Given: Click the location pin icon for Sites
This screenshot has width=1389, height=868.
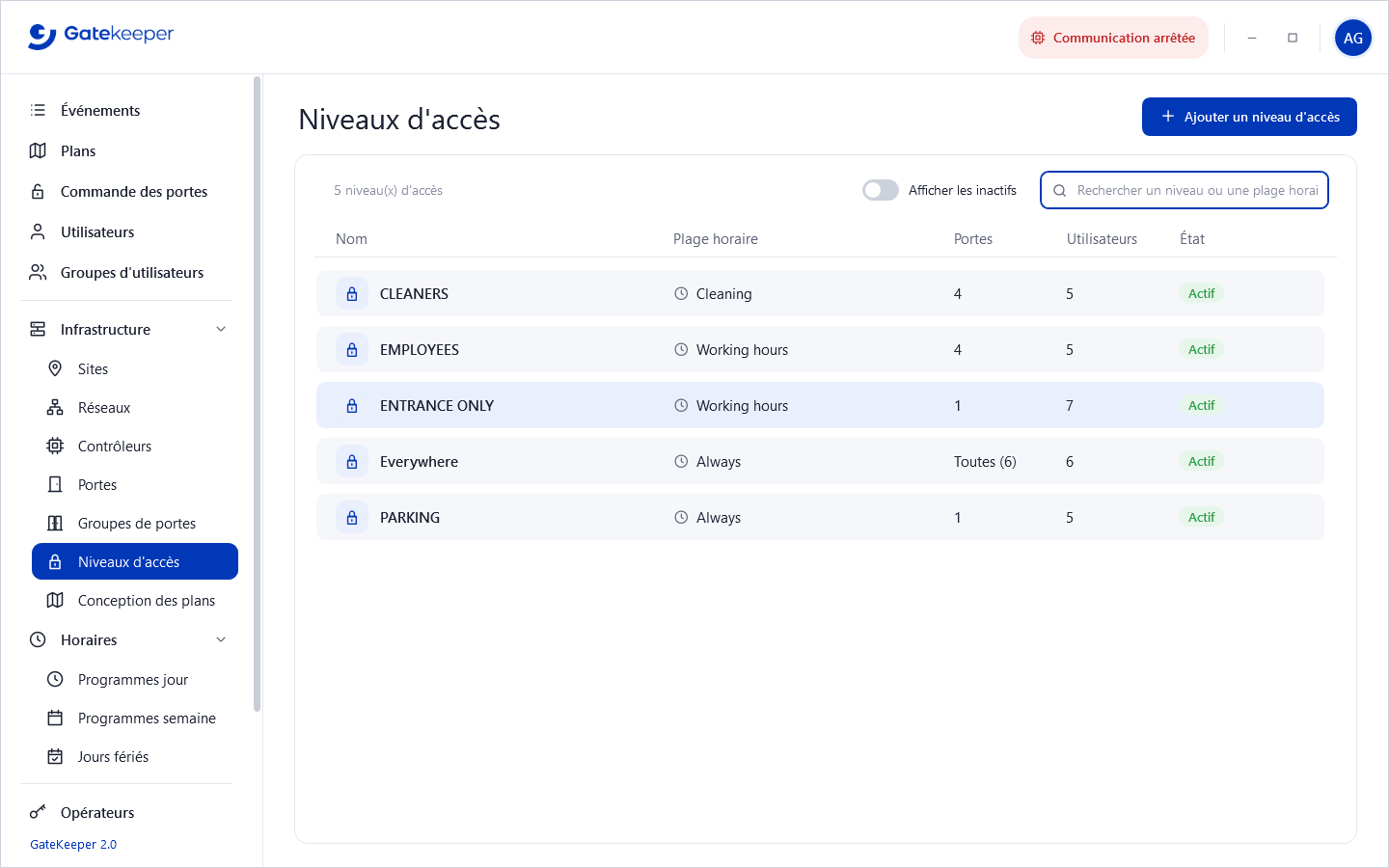Looking at the screenshot, I should 55,368.
